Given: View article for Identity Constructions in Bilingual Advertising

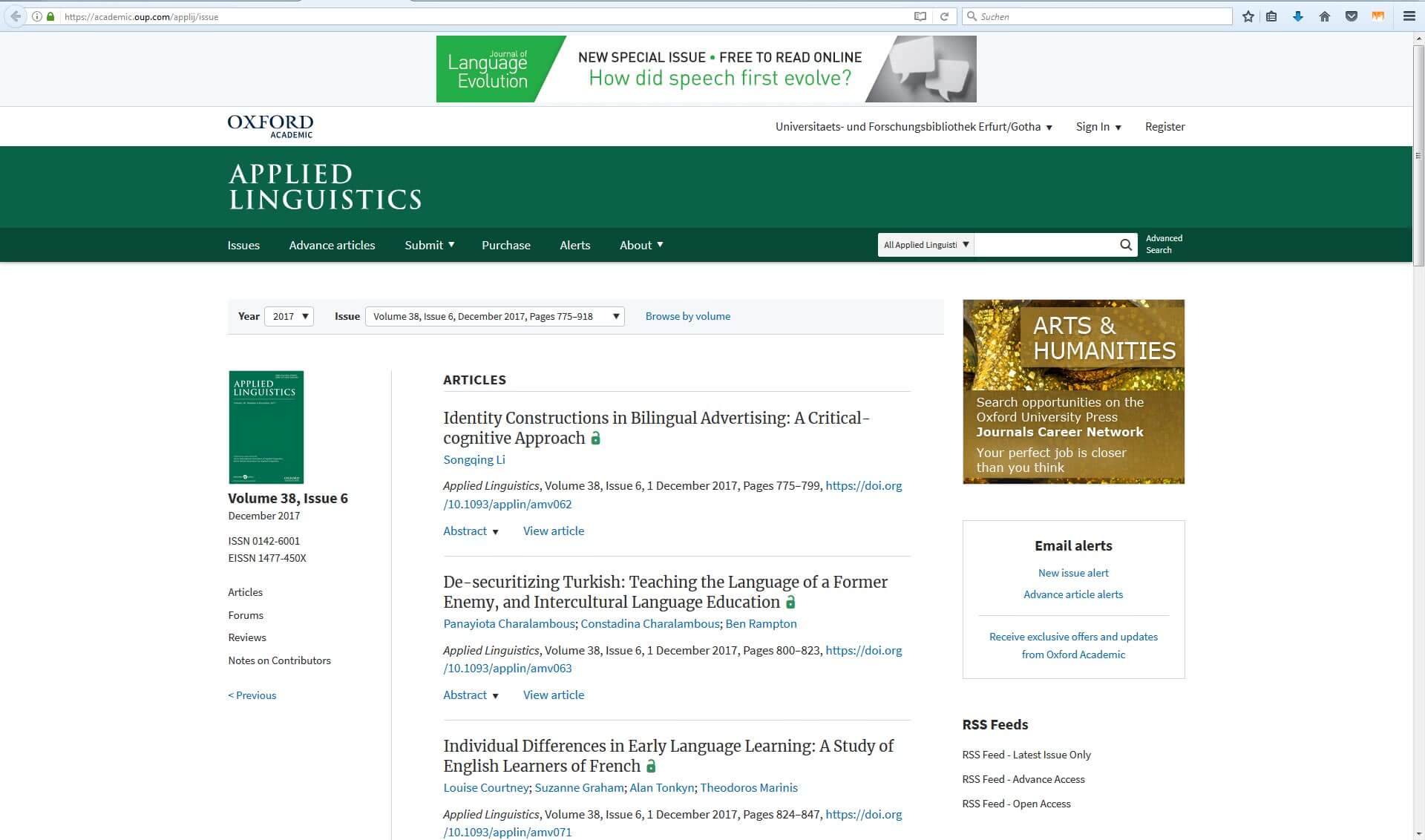Looking at the screenshot, I should 554,531.
